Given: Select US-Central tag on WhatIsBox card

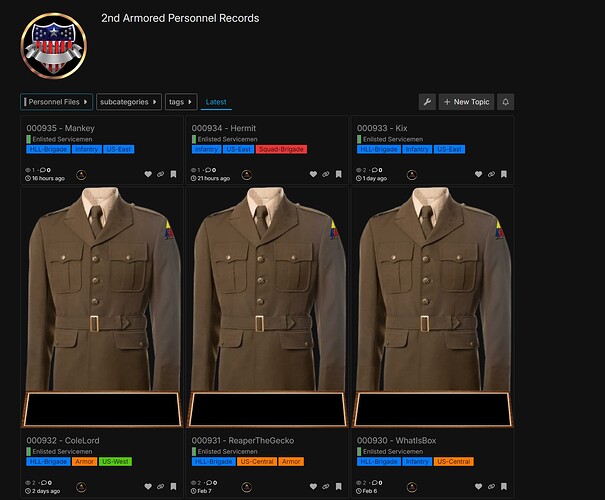Looking at the screenshot, I should [454, 461].
